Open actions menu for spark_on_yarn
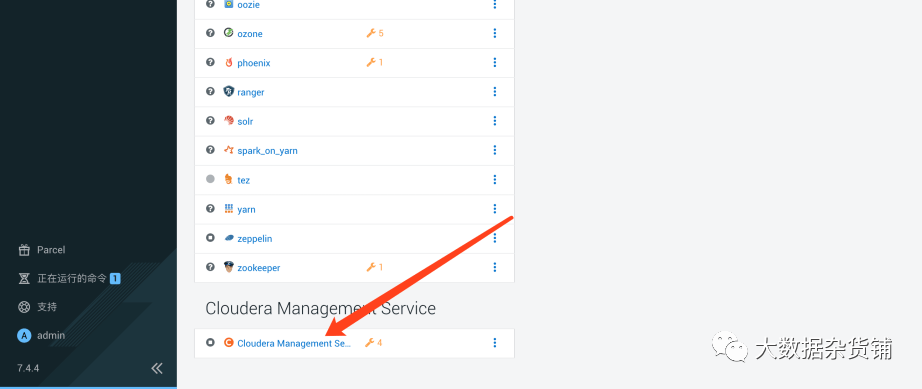 pos(495,150)
